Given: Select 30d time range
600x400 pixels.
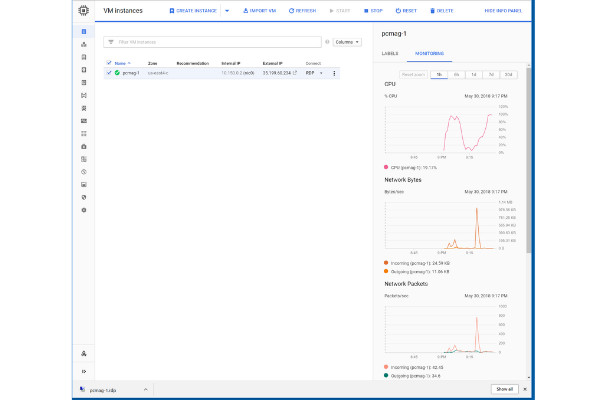Looking at the screenshot, I should click(509, 75).
